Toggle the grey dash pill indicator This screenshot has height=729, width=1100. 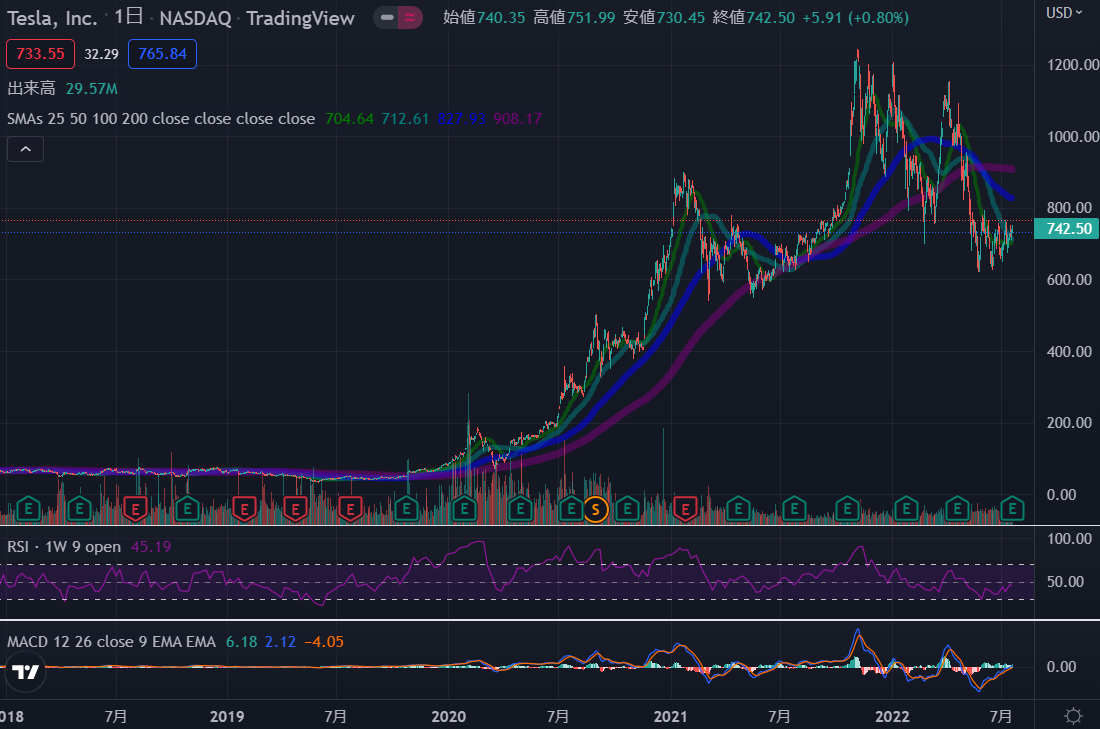coord(387,18)
